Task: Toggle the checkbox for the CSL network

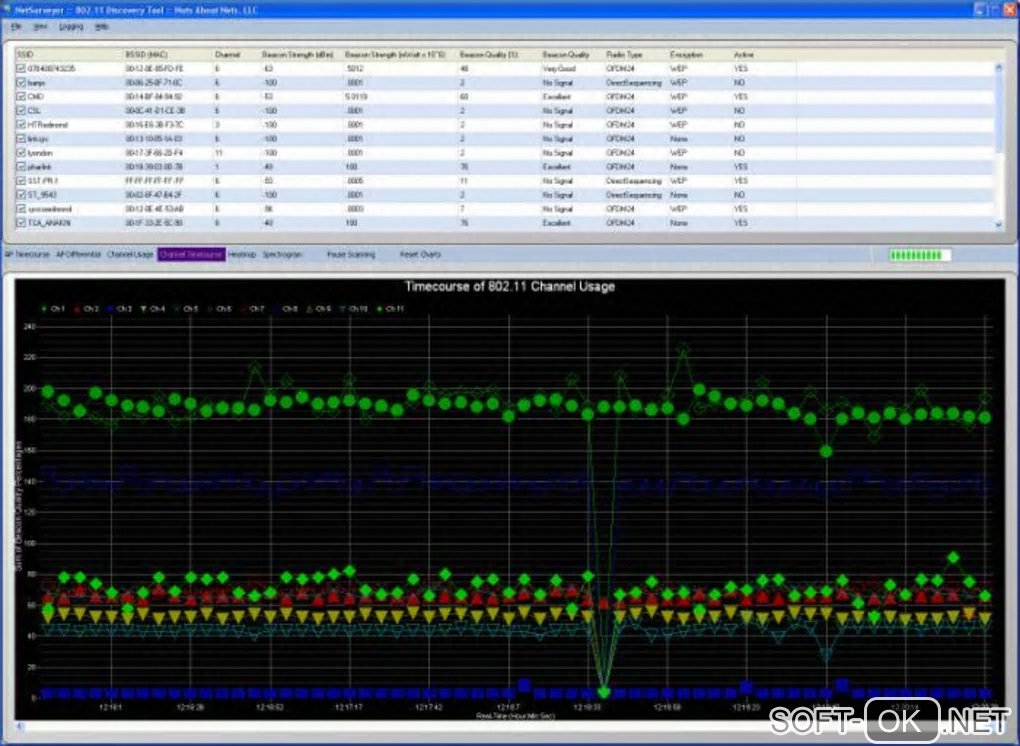Action: click(x=21, y=111)
